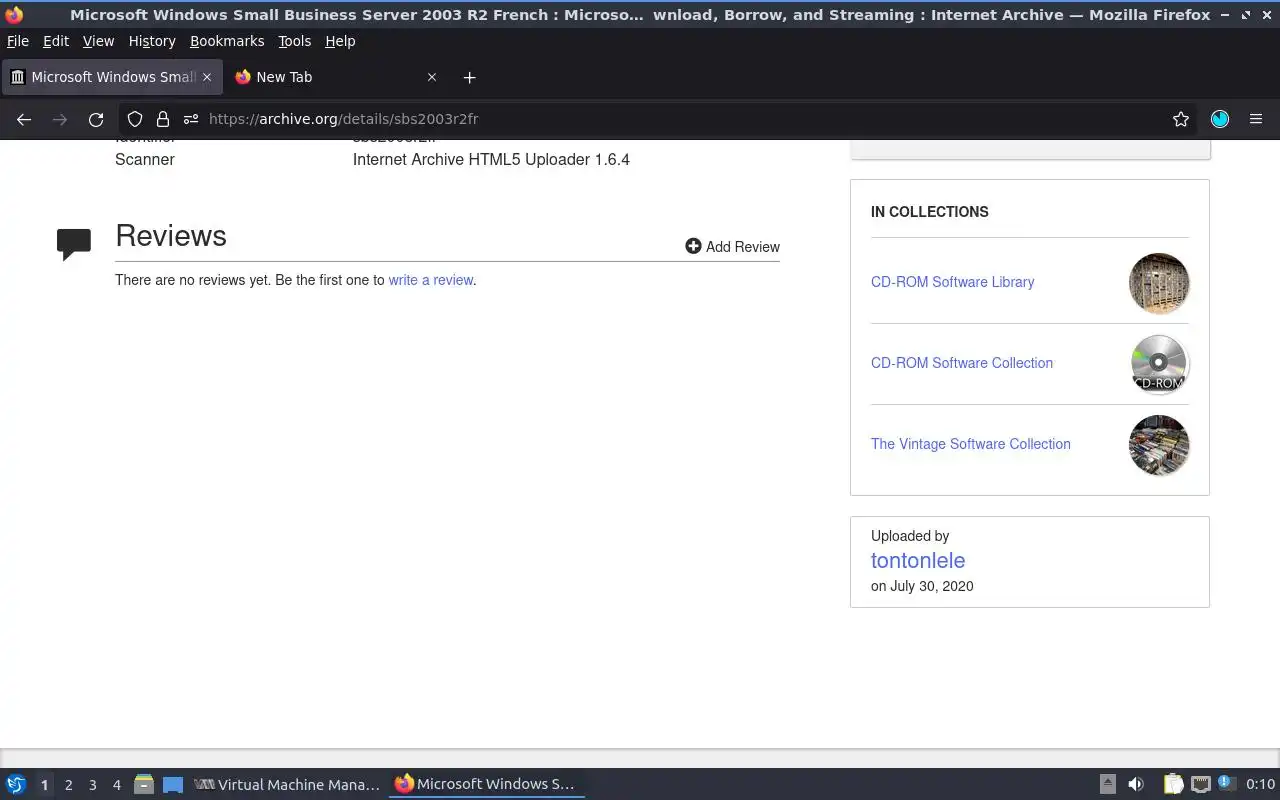Select Firefox Microsoft Windows S... taskbar entry
This screenshot has height=800, width=1280.
click(487, 784)
